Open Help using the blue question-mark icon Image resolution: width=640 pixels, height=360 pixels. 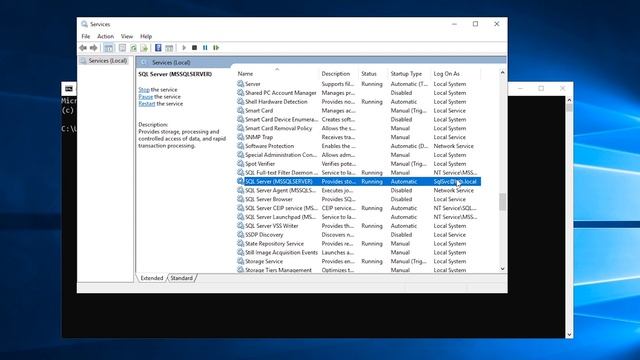coord(158,48)
